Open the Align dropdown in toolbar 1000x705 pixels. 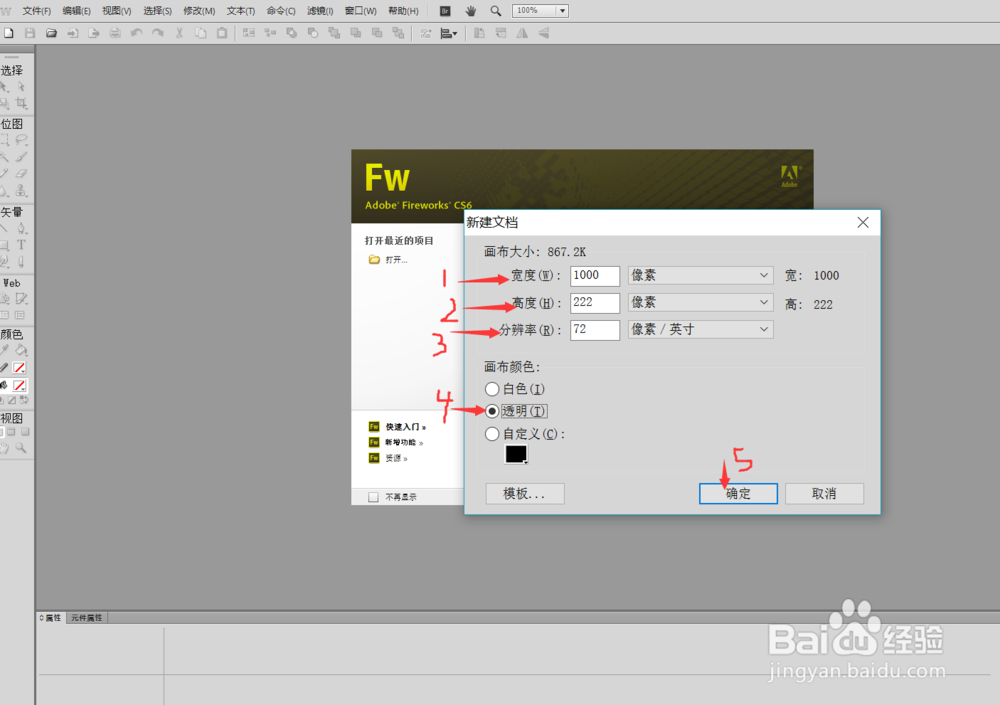(x=449, y=33)
